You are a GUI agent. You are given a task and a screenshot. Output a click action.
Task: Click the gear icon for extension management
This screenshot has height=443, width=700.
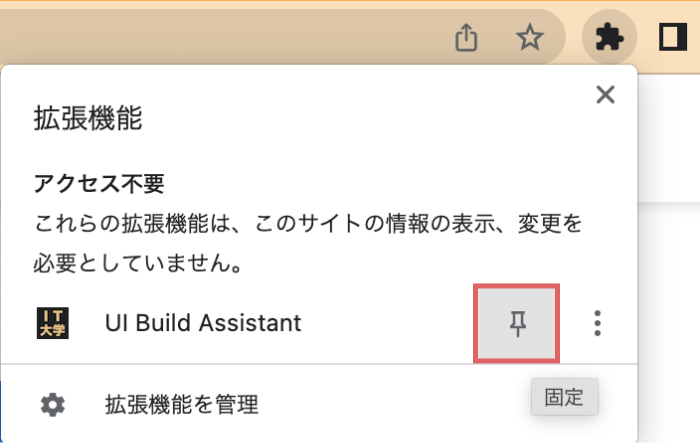(x=53, y=405)
